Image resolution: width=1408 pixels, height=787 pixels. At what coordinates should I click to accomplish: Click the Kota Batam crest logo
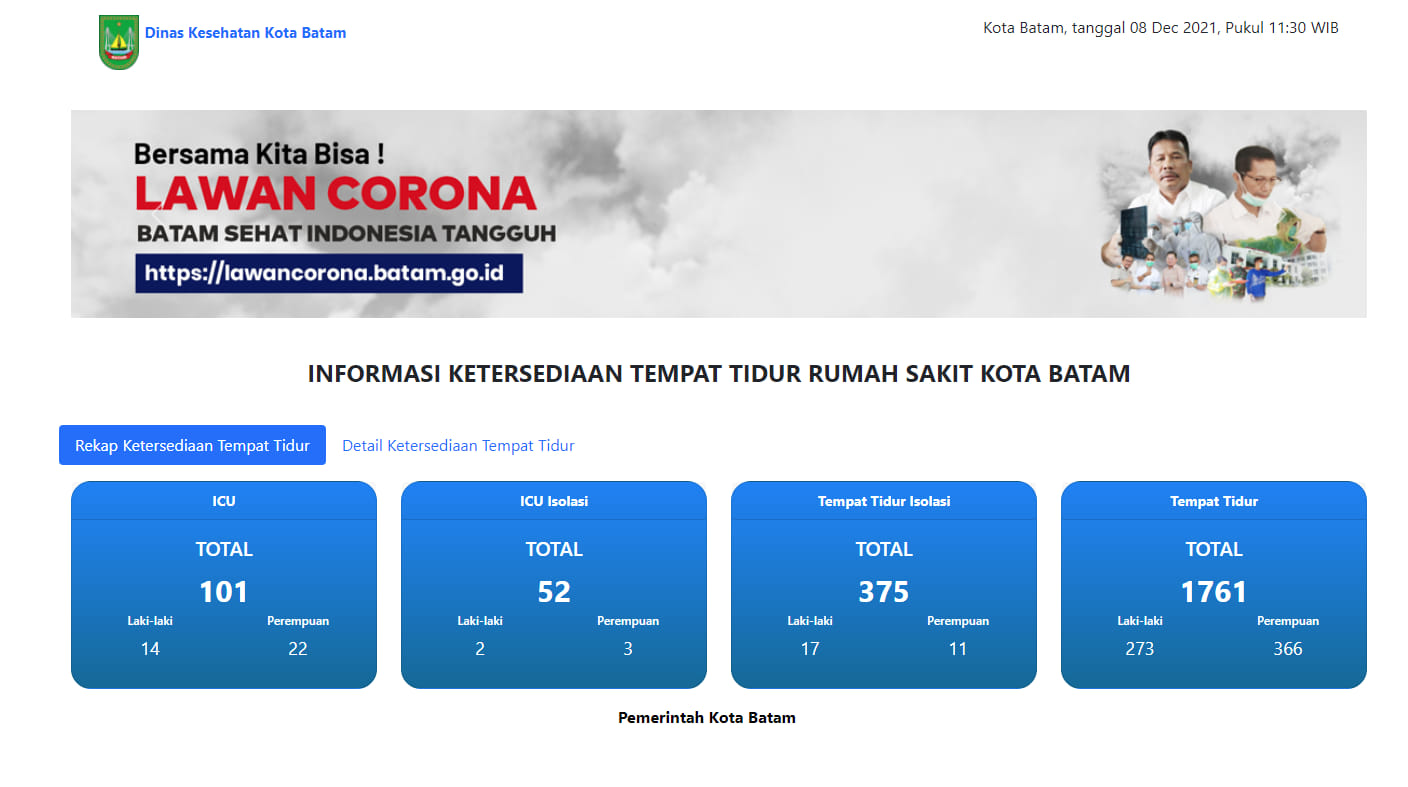(x=118, y=43)
